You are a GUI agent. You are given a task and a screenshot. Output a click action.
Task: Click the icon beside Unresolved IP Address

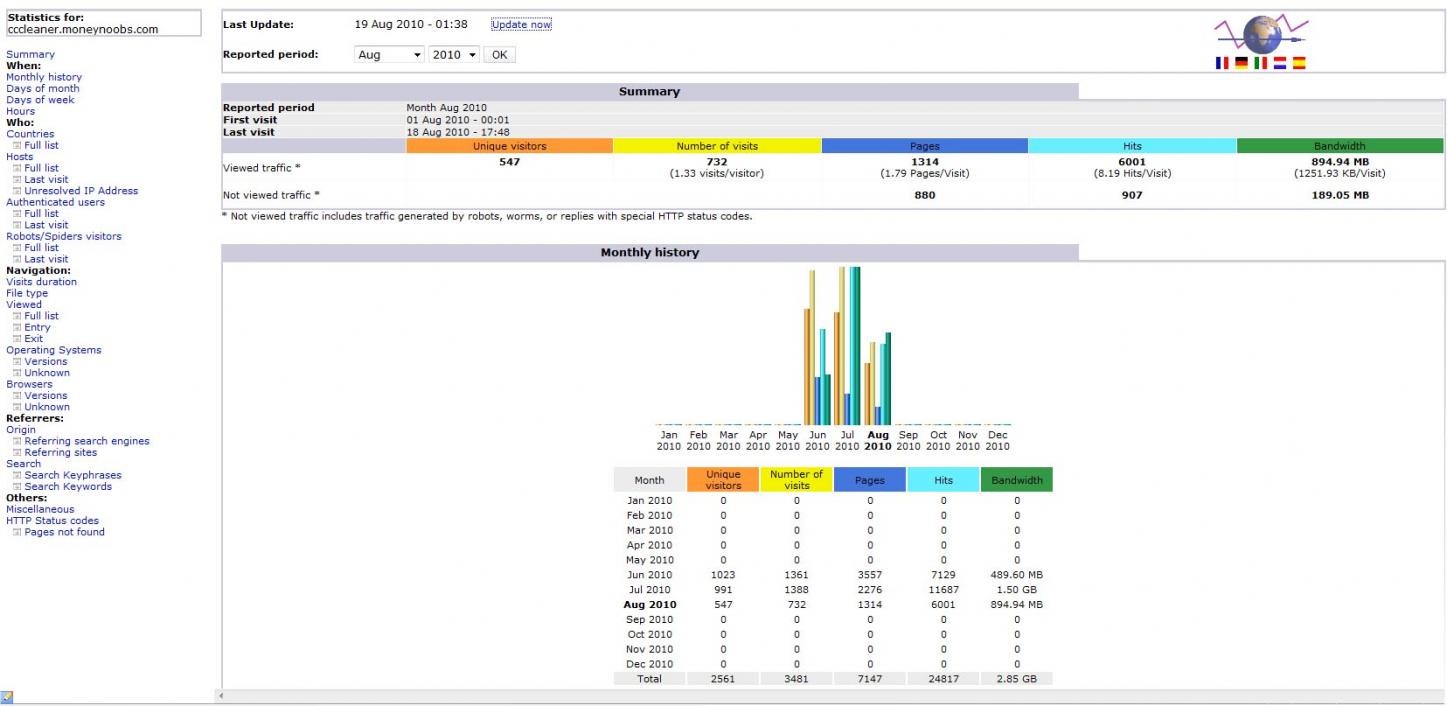point(17,191)
